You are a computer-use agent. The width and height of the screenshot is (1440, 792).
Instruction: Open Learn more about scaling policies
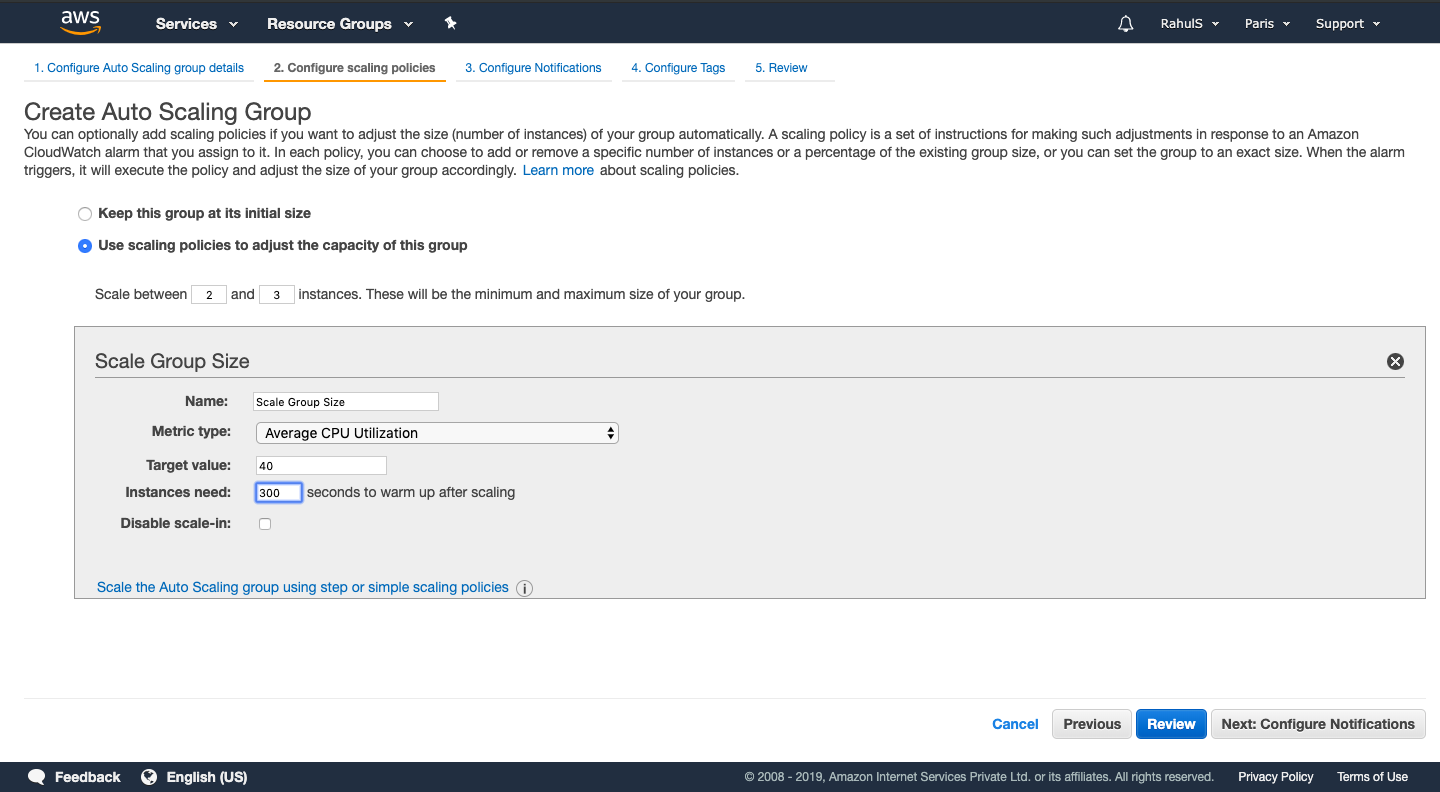point(558,170)
